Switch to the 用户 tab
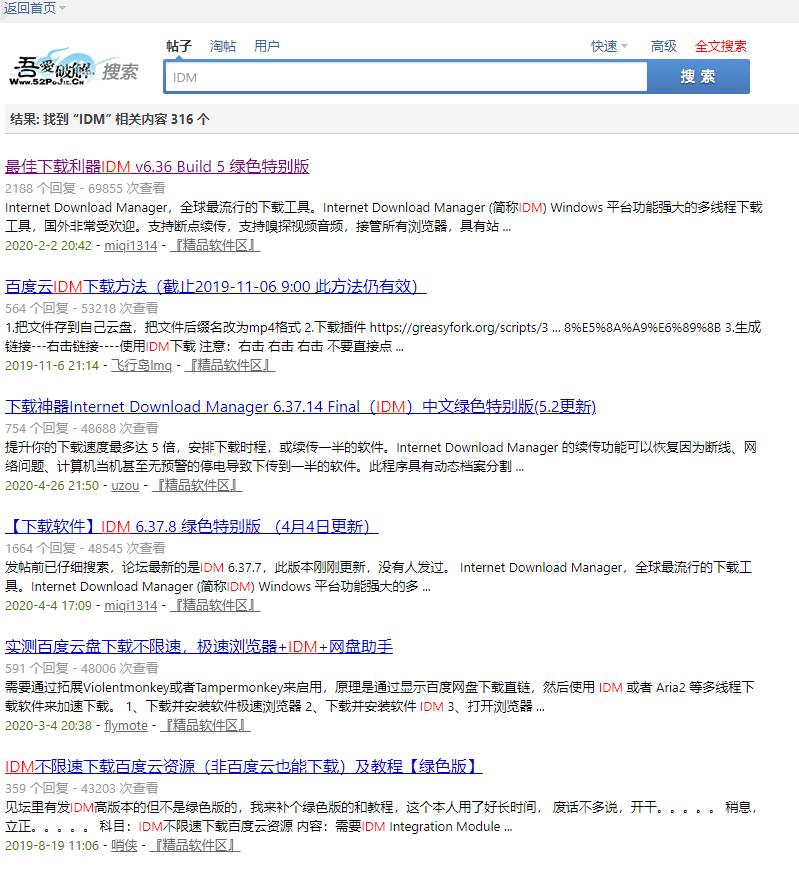This screenshot has width=799, height=879. tap(266, 46)
